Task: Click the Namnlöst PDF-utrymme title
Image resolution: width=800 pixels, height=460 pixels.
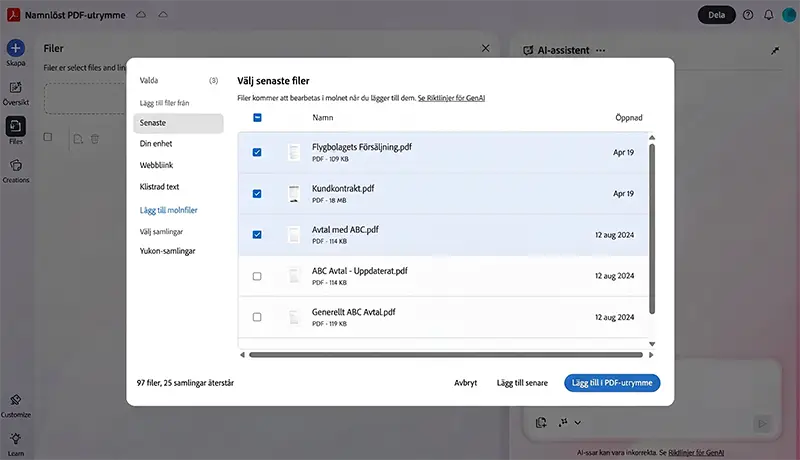Action: click(x=75, y=15)
